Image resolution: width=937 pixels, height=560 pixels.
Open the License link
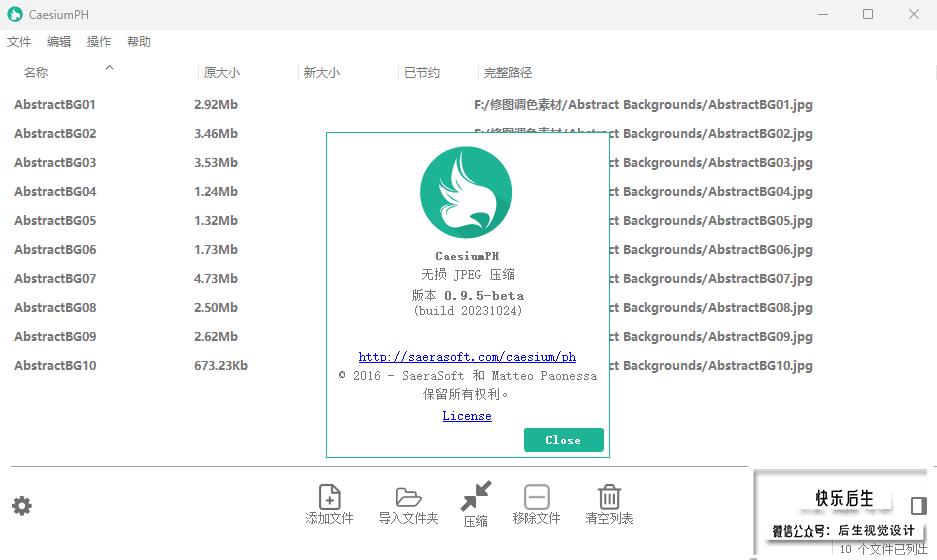(x=467, y=415)
